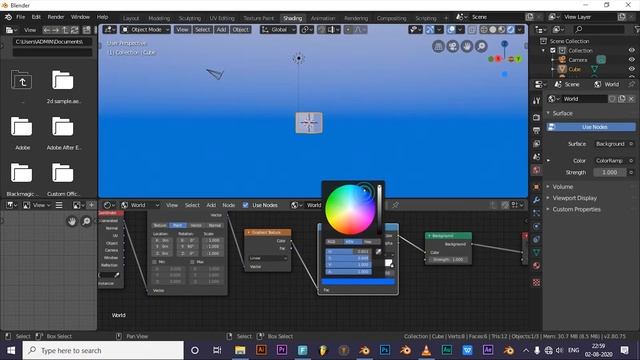Click zoom icon in node editor sidebar
640x360 pixels.
tap(86, 221)
